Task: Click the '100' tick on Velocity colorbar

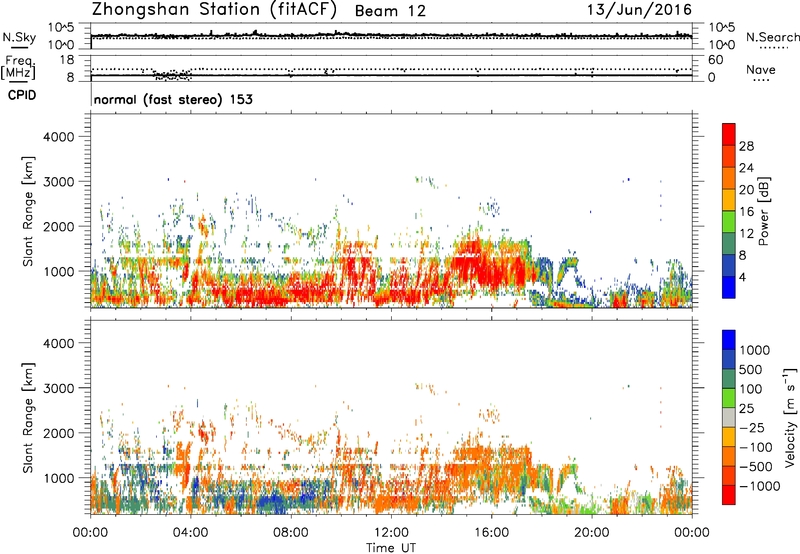Action: pos(751,389)
